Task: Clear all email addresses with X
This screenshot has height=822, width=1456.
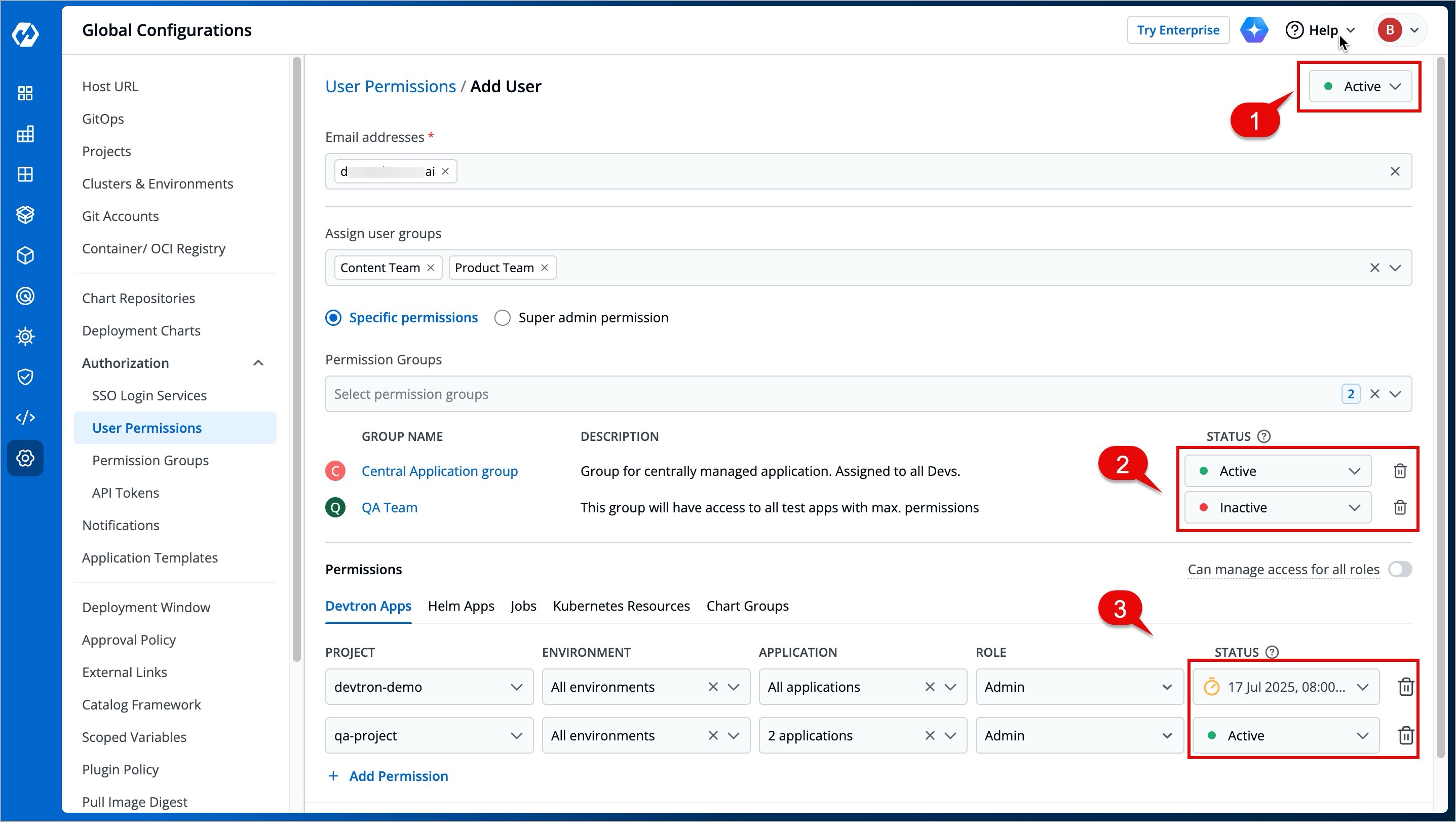Action: tap(1394, 171)
